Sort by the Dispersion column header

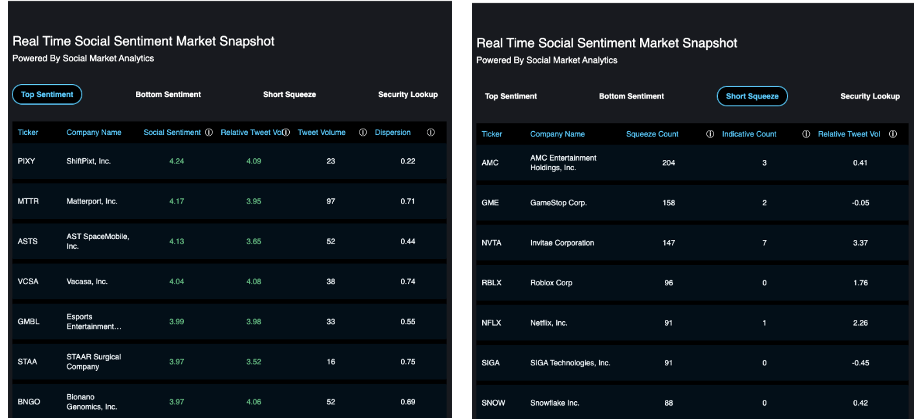click(x=392, y=132)
